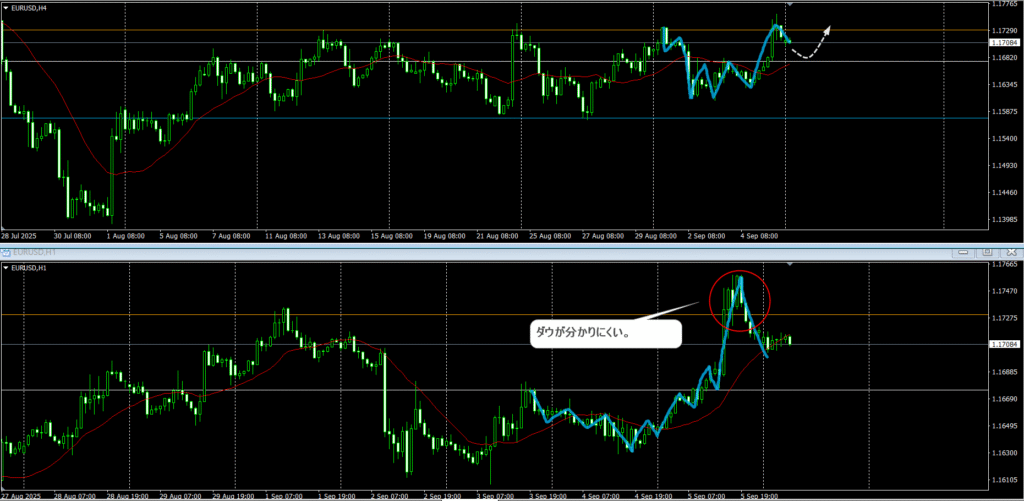This screenshot has height=501, width=1024.
Task: Click the 1.16495 price on H1 scale
Action: point(1006,426)
